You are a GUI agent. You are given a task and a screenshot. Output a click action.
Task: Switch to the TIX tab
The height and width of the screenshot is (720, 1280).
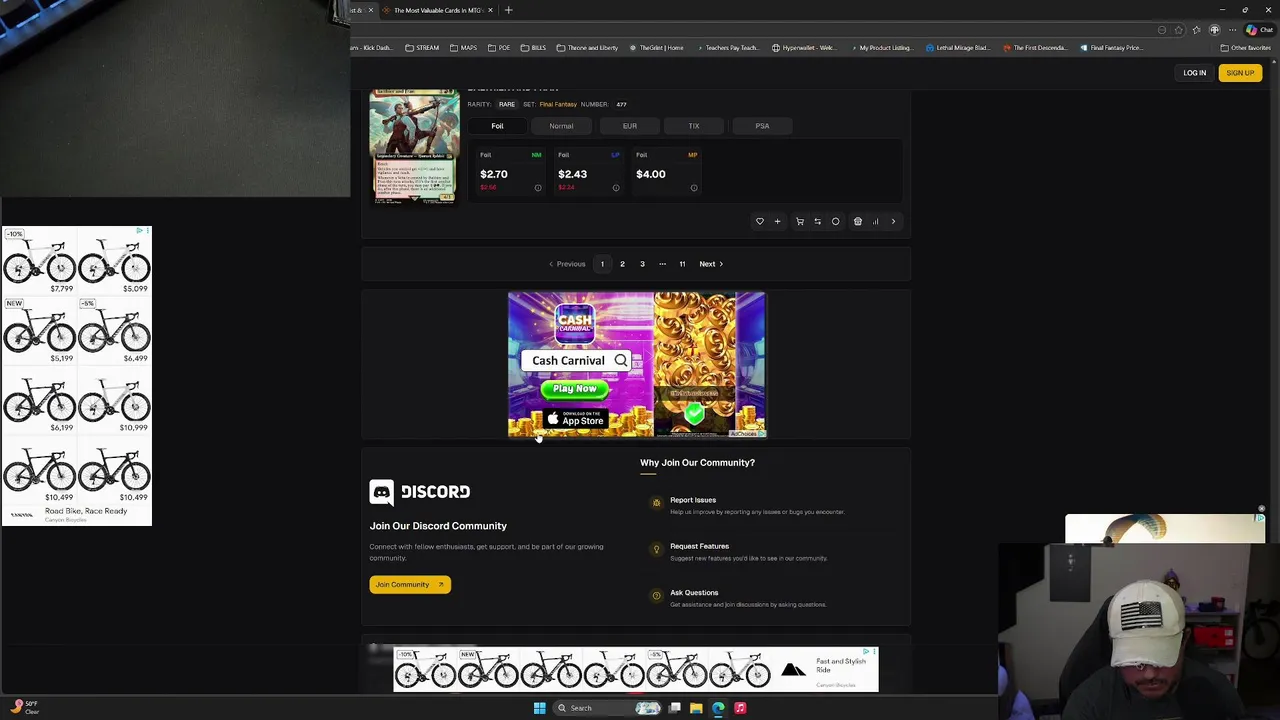click(694, 126)
